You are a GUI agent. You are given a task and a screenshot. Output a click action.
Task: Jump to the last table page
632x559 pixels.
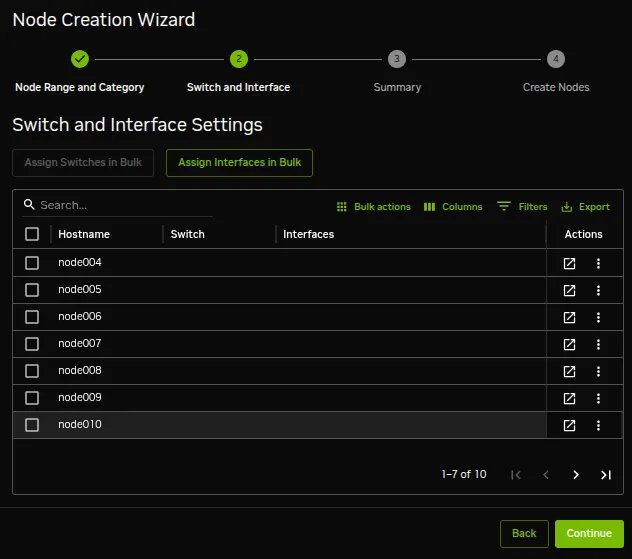pyautogui.click(x=606, y=475)
